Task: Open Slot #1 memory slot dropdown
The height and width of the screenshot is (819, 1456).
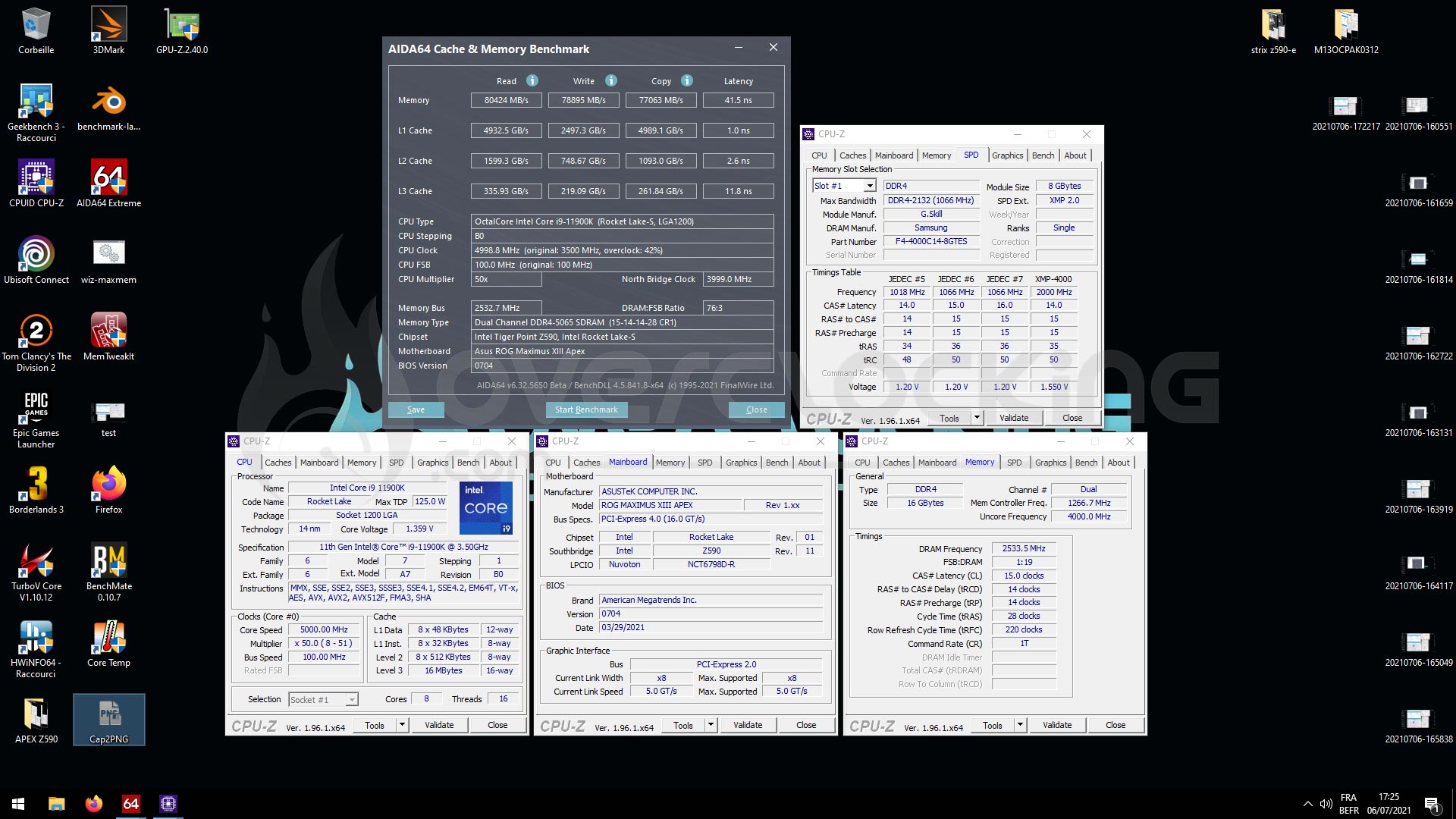Action: coord(845,186)
